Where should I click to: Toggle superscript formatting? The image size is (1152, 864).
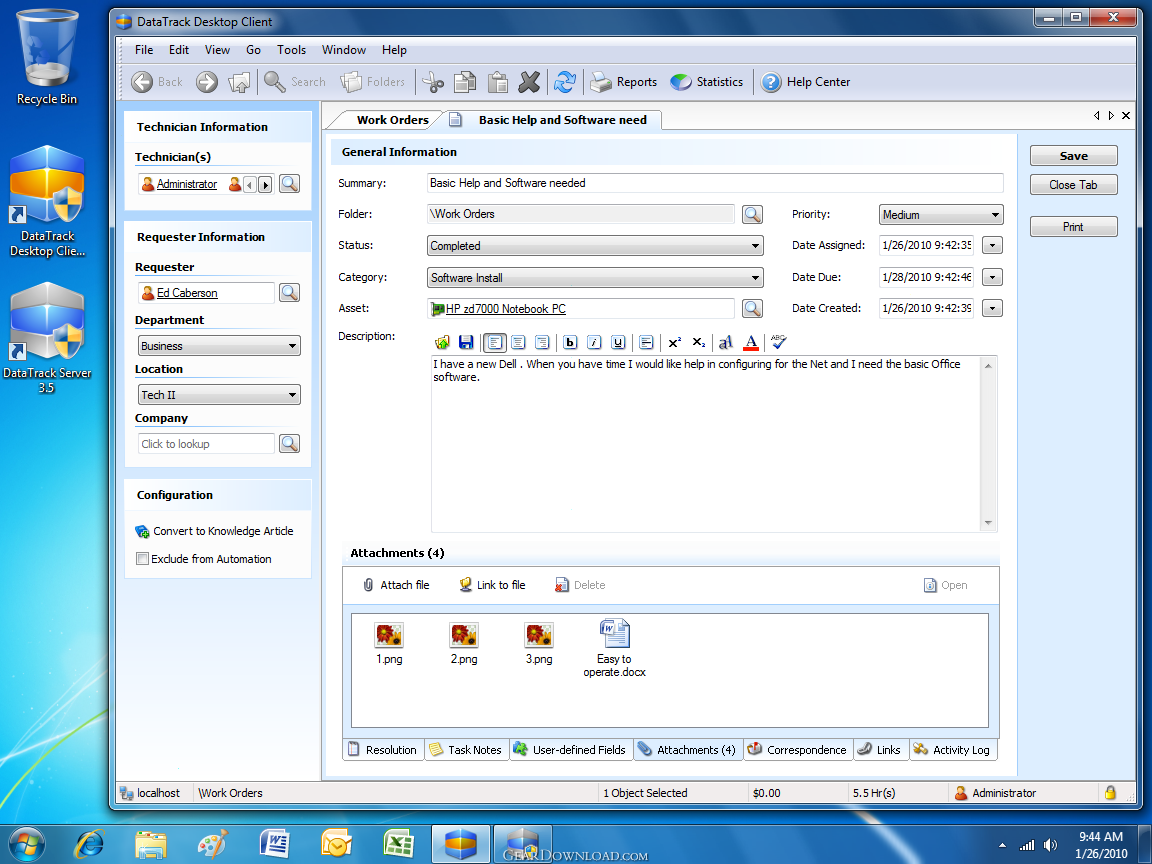coord(674,342)
